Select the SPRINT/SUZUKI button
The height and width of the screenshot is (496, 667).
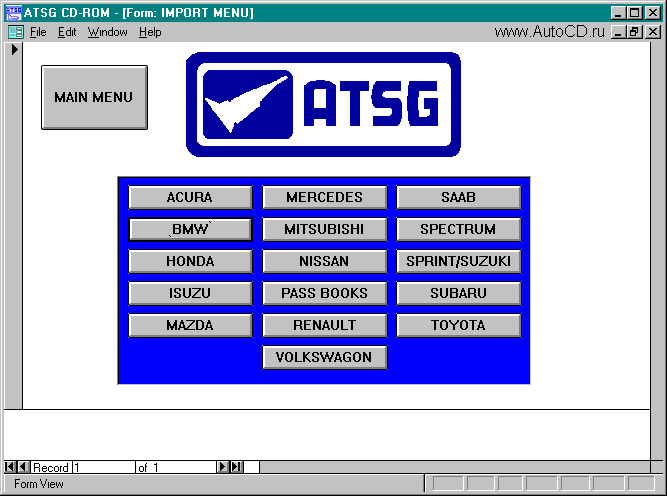[459, 261]
